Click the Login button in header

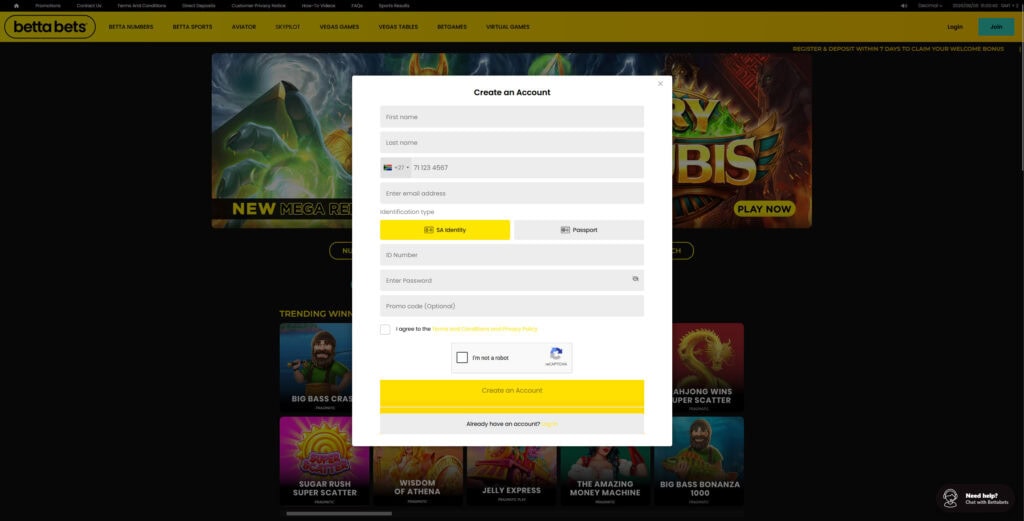tap(955, 27)
